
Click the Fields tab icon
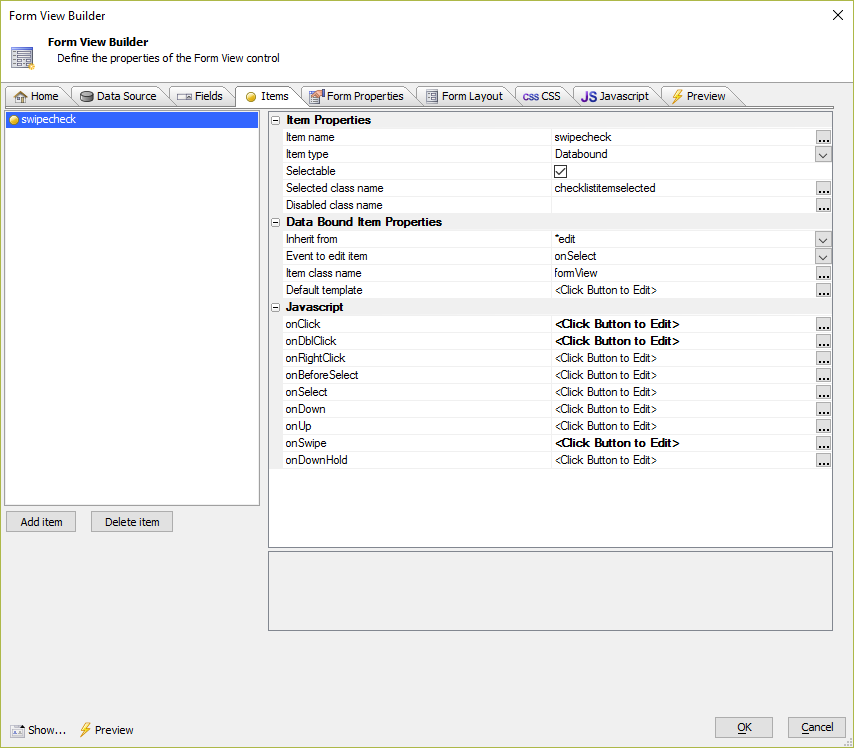click(x=185, y=97)
